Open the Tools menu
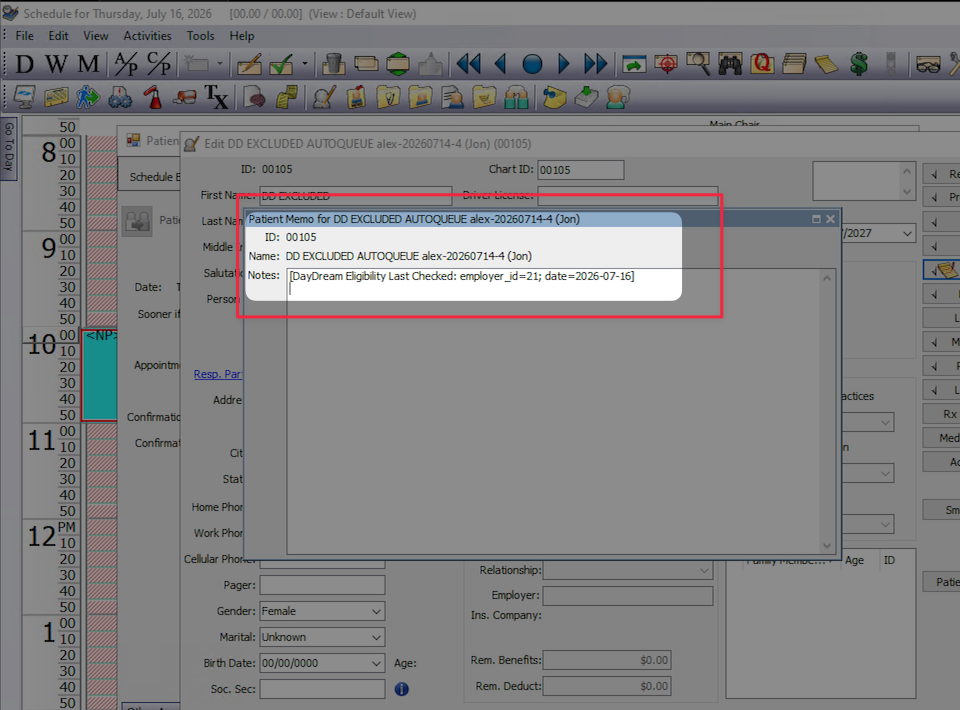Screen dimensions: 960x710 200,36
